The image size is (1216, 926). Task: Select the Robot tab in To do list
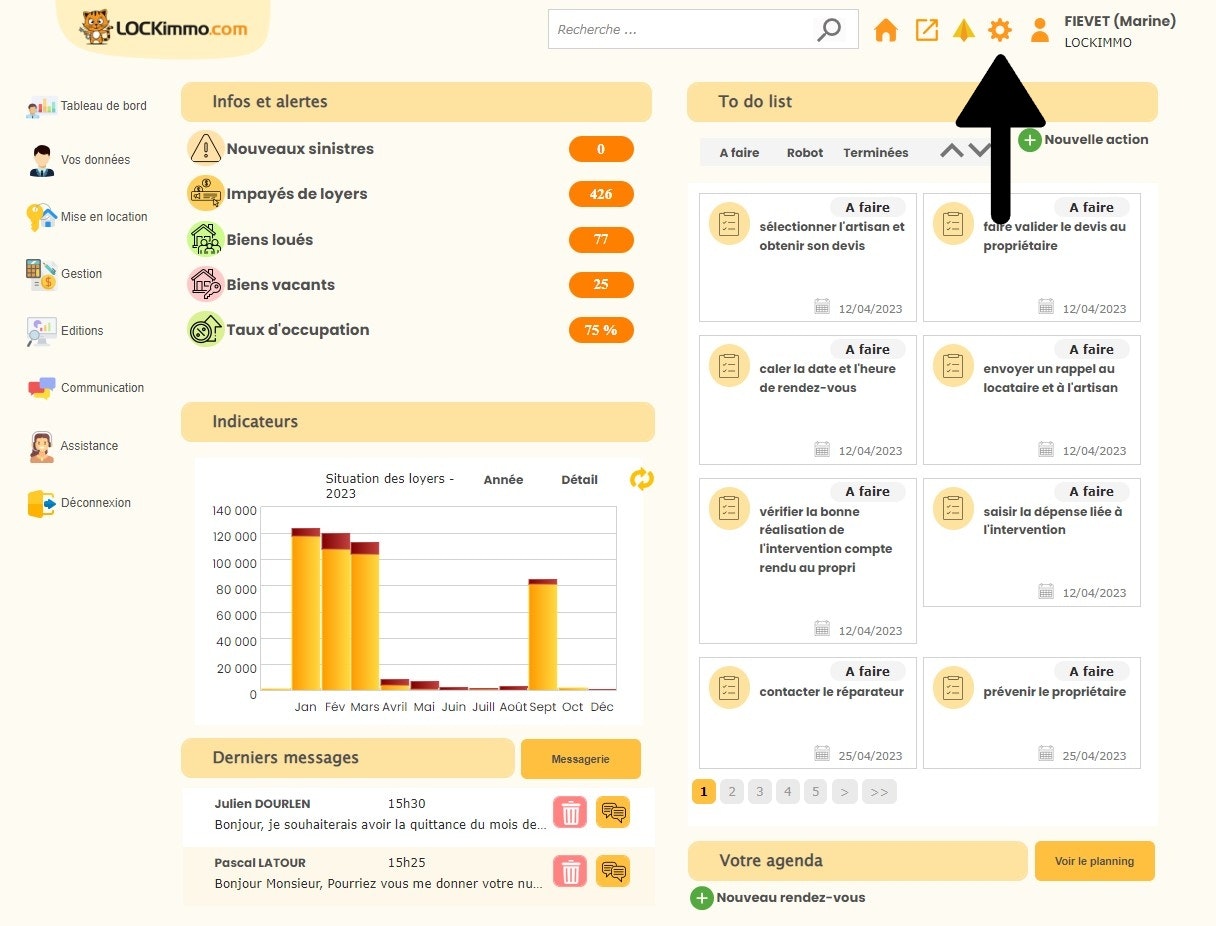pyautogui.click(x=804, y=153)
